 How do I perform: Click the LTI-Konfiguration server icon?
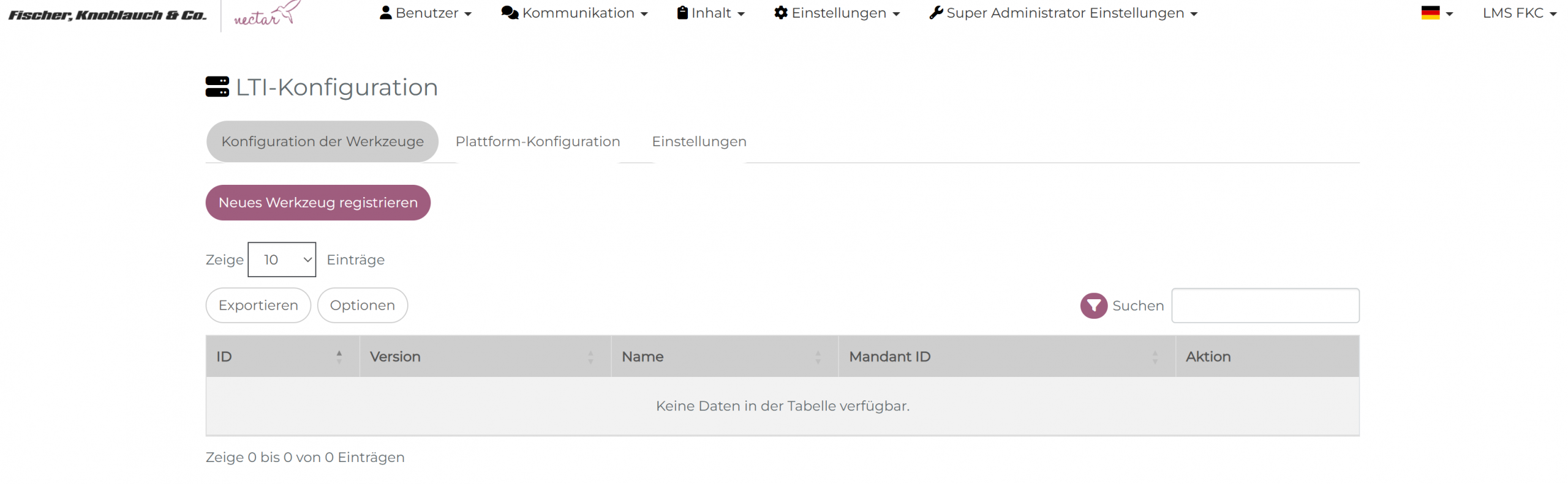(x=217, y=87)
